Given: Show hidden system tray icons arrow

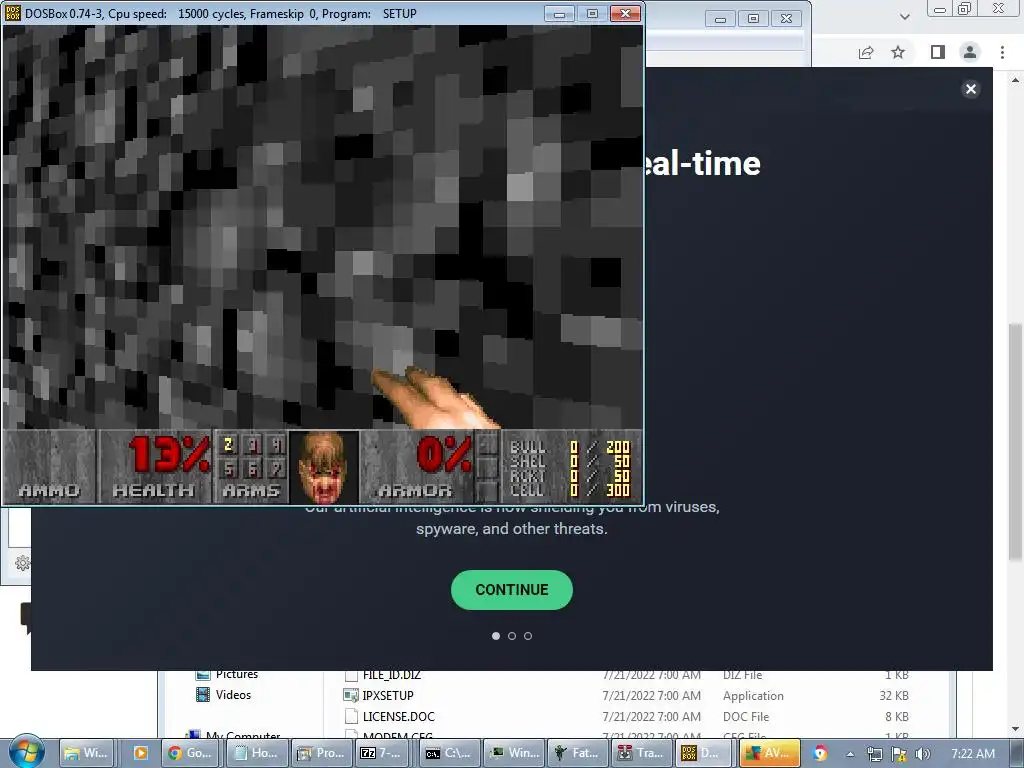Looking at the screenshot, I should (850, 754).
